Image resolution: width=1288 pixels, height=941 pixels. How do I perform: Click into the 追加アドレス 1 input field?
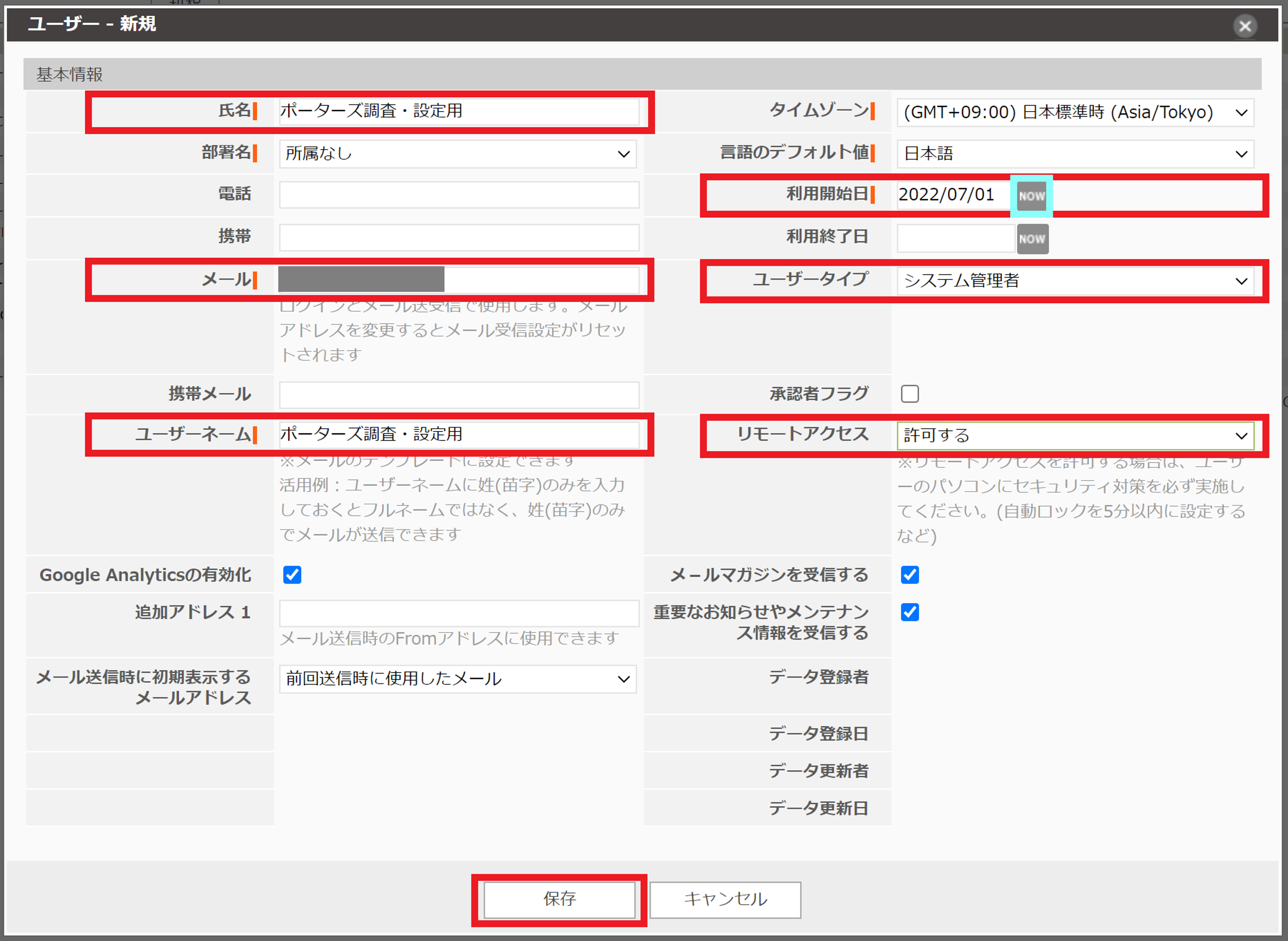[459, 613]
